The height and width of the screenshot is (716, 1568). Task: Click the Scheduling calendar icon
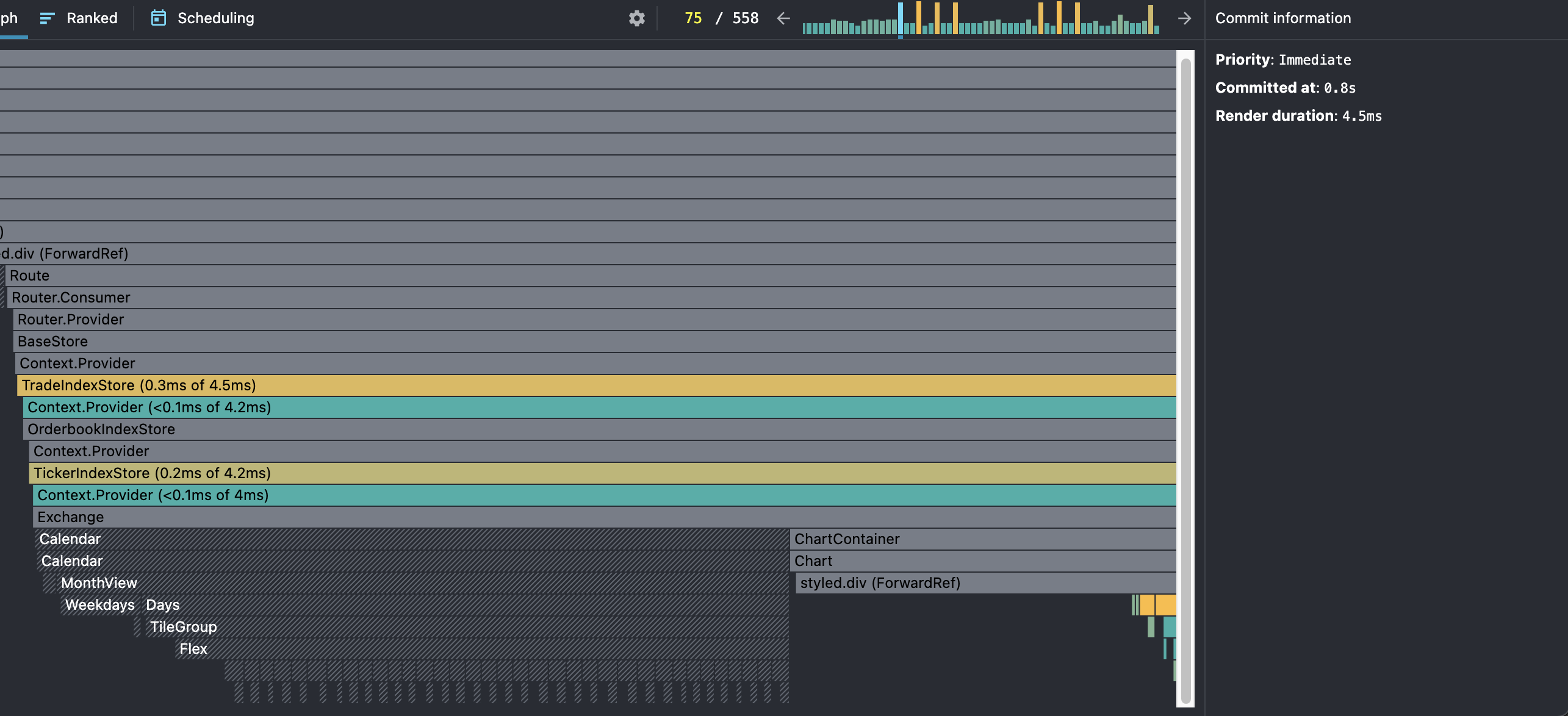[x=158, y=18]
